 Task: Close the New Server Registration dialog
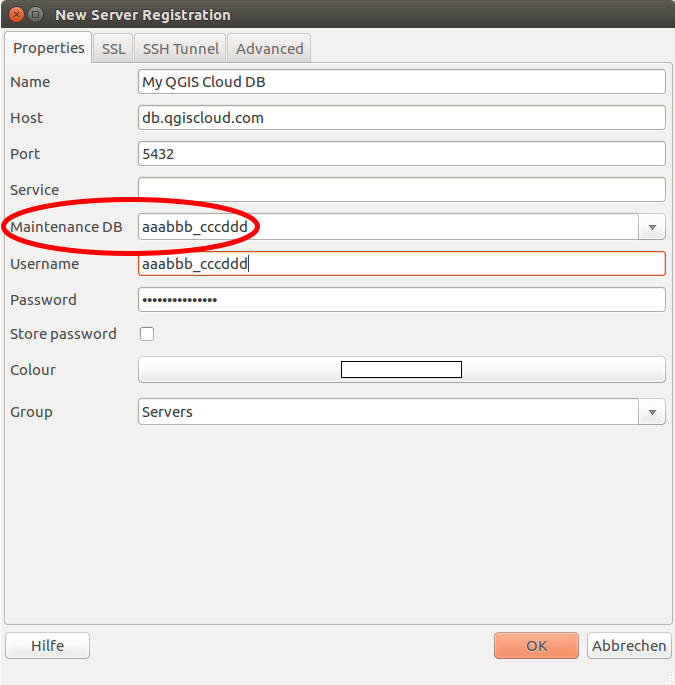[15, 15]
